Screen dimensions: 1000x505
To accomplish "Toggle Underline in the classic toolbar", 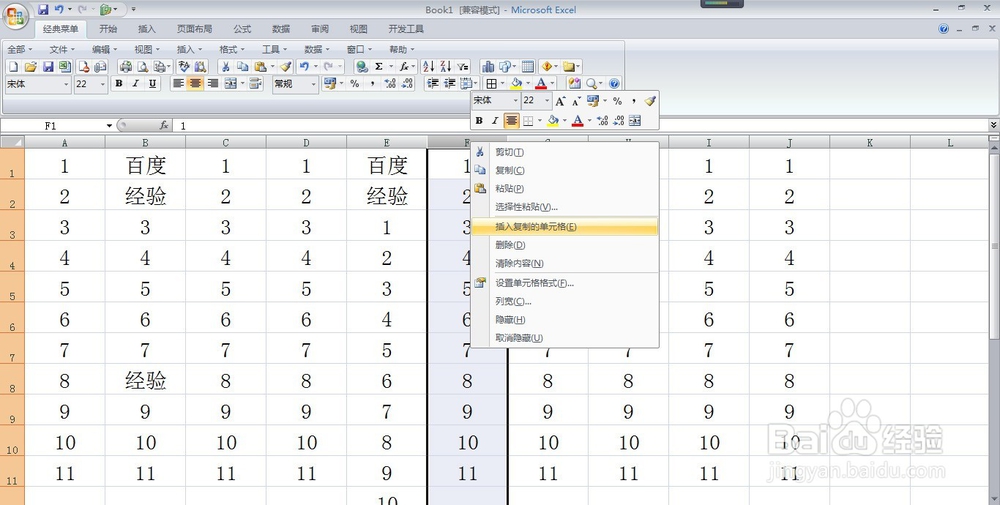I will pos(152,84).
